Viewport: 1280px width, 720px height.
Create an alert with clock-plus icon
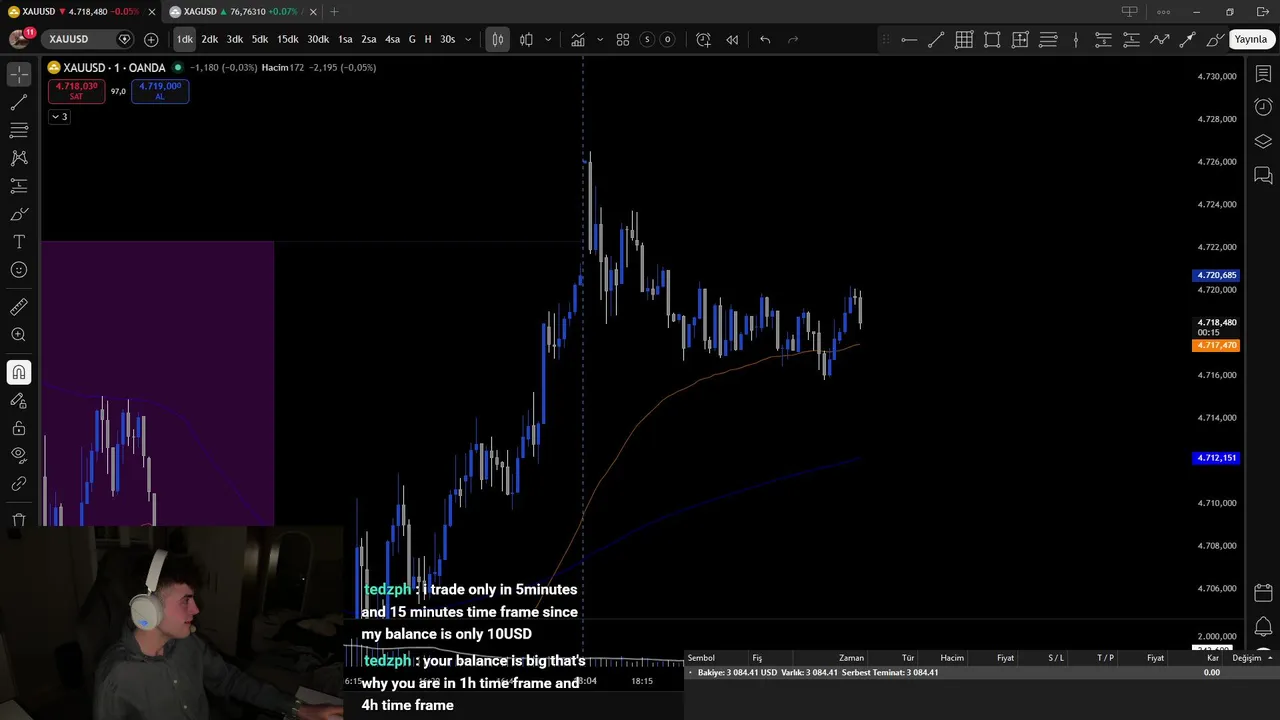pyautogui.click(x=704, y=39)
